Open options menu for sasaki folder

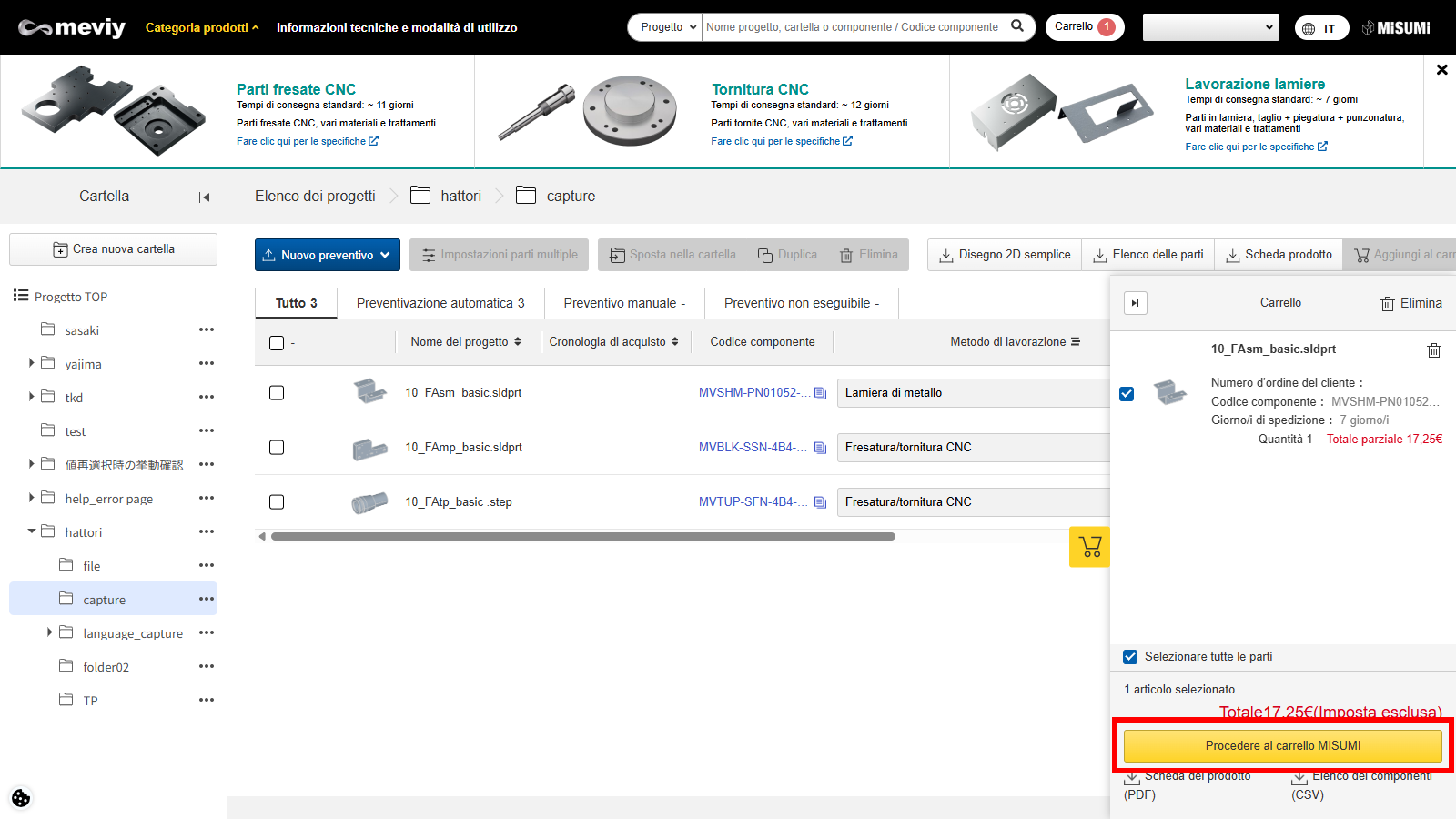click(x=207, y=329)
